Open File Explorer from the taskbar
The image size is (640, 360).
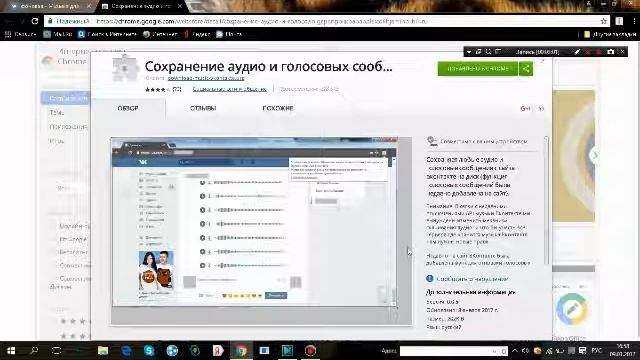tap(103, 351)
